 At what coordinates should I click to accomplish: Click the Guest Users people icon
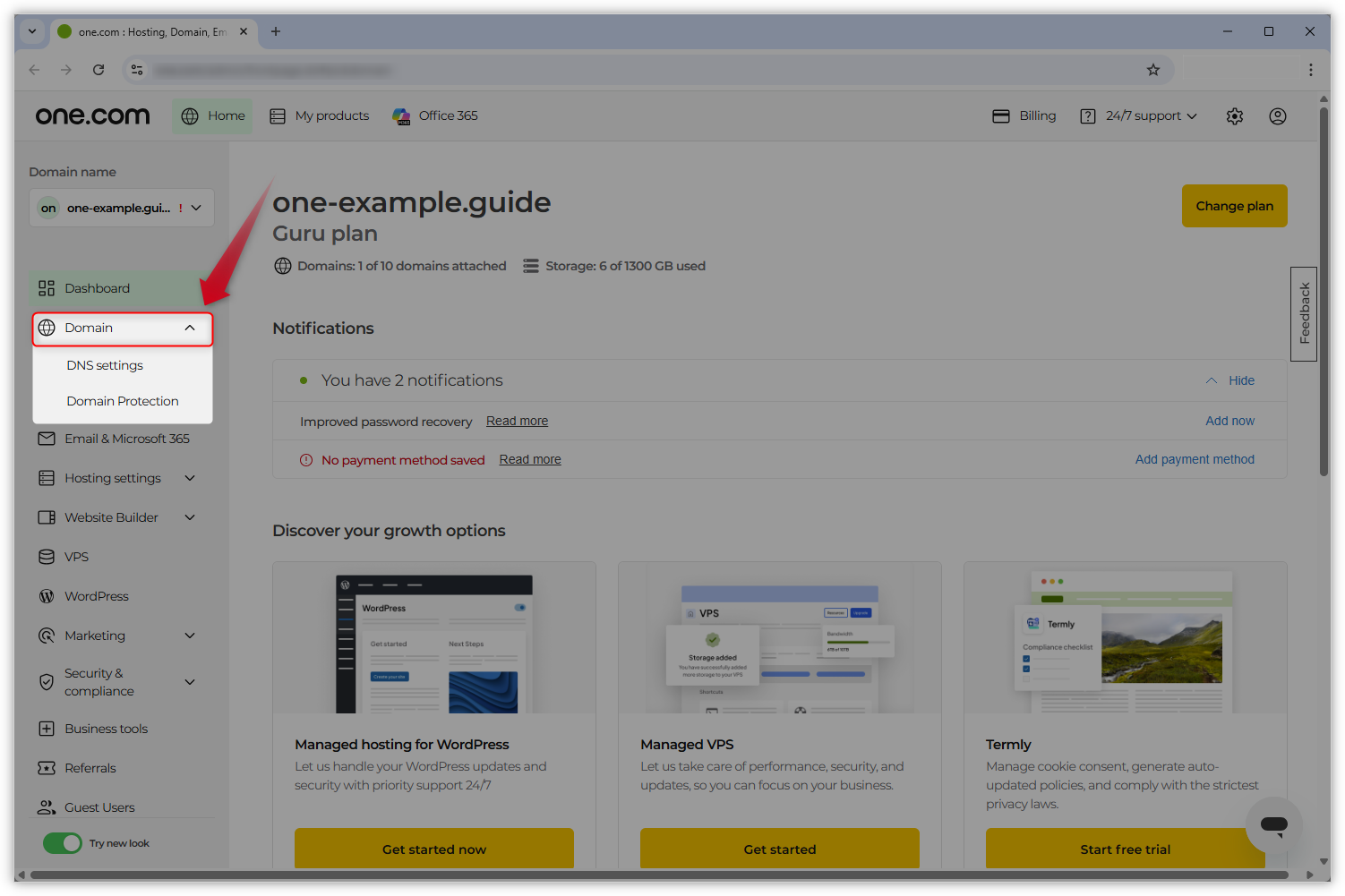(47, 807)
